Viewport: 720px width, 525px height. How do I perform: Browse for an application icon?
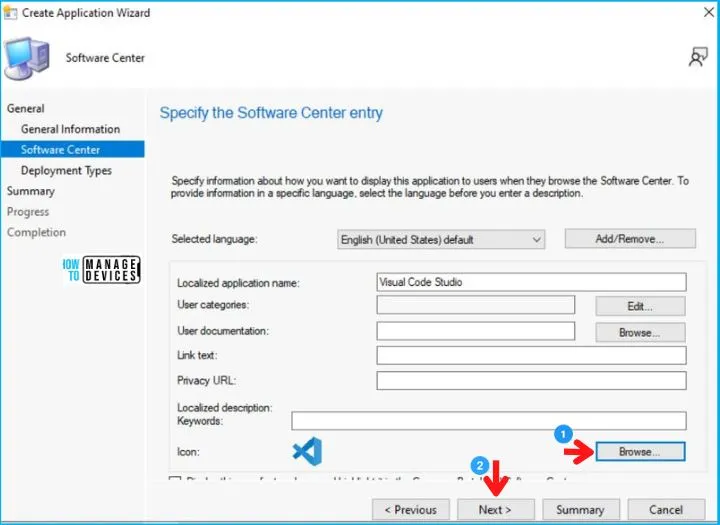click(x=640, y=452)
